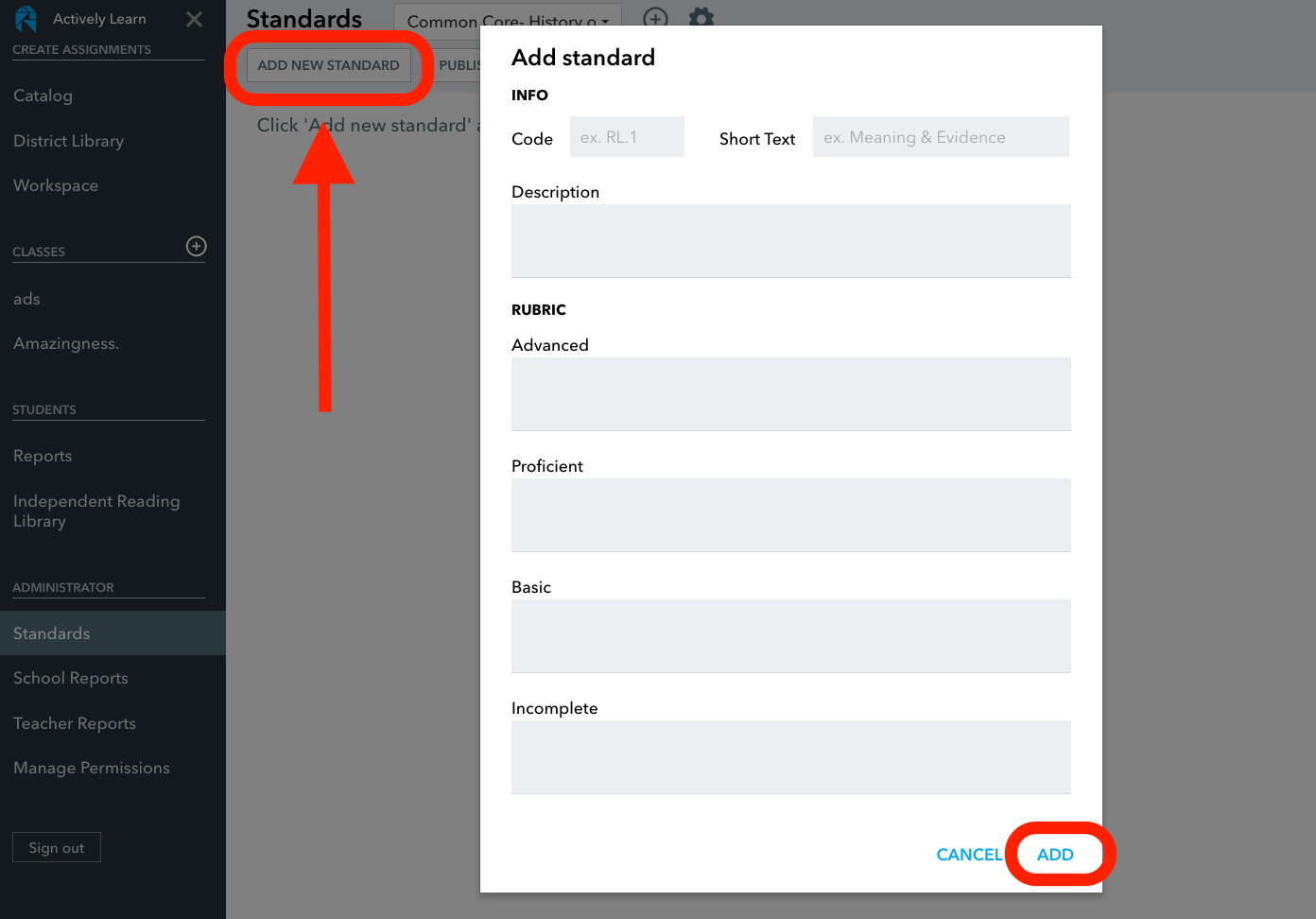Click into the Incomplete rubric text area
Image resolution: width=1316 pixels, height=919 pixels.
[x=791, y=757]
